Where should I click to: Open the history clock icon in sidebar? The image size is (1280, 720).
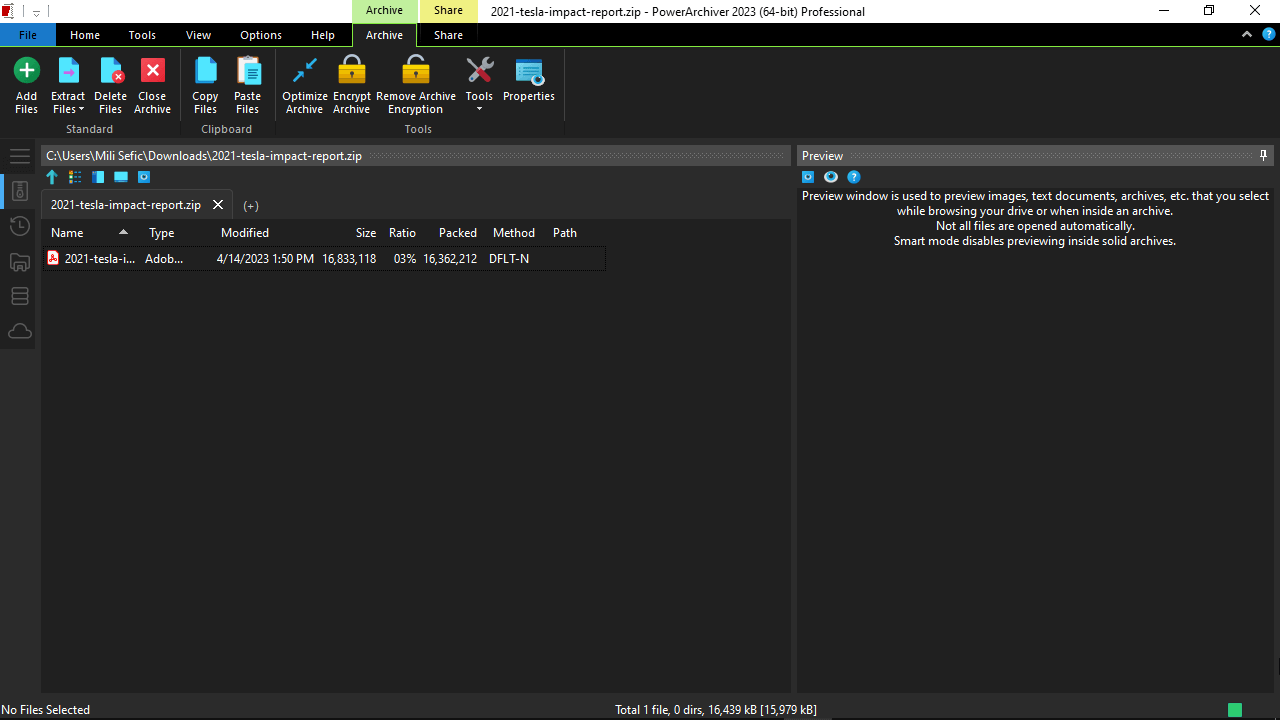click(x=19, y=226)
